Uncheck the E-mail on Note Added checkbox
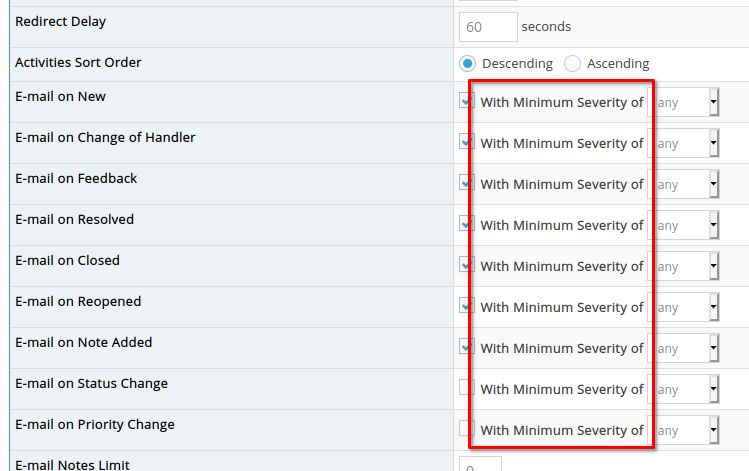 pos(465,347)
